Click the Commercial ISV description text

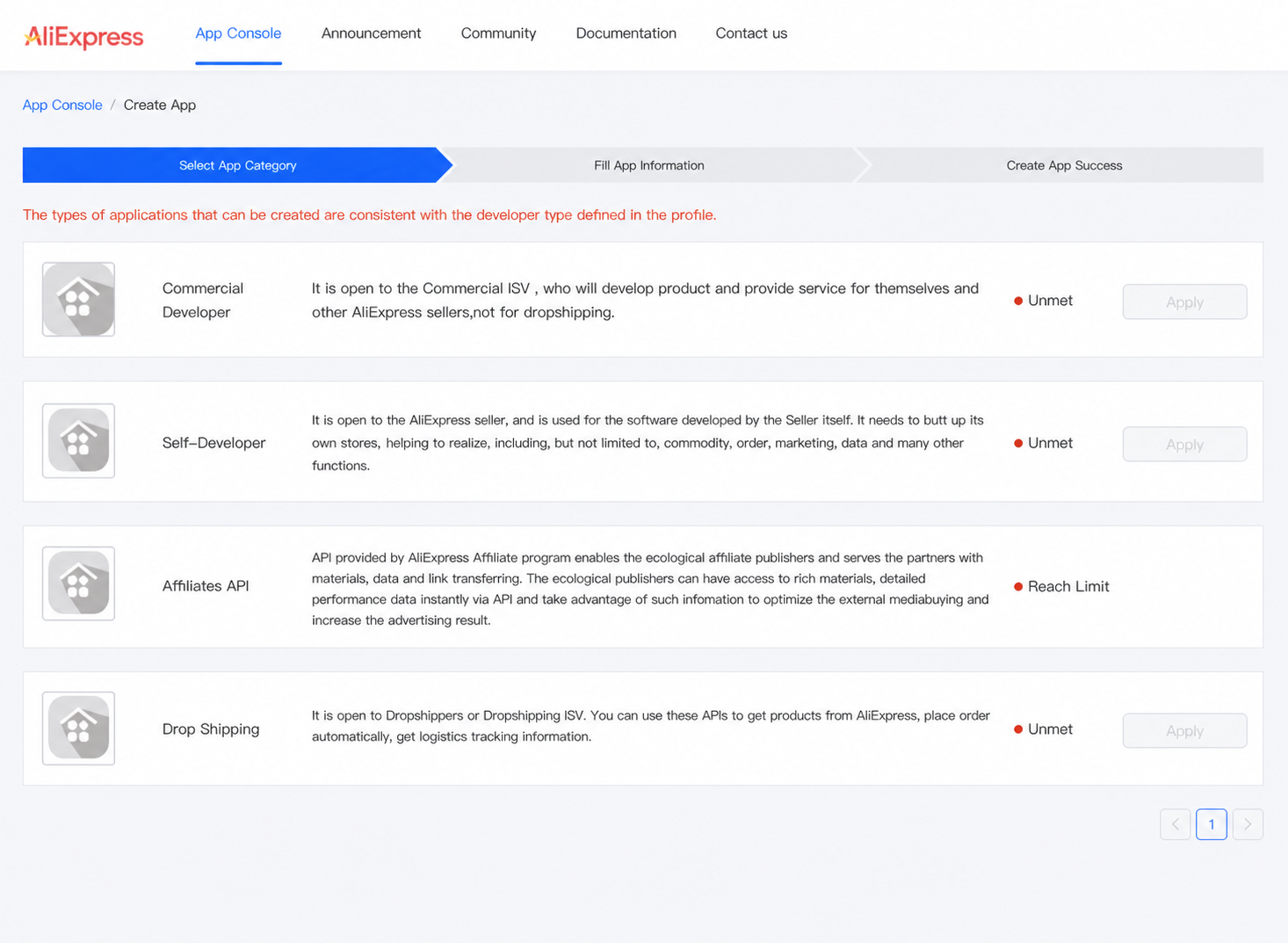click(646, 300)
